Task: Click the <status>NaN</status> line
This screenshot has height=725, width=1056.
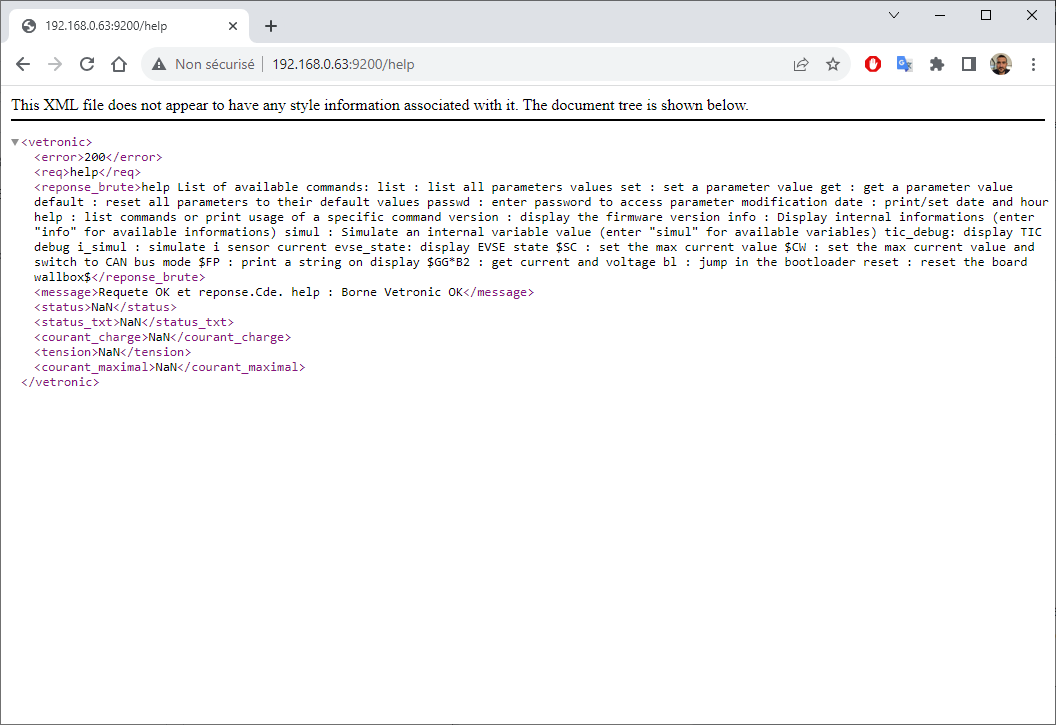Action: [x=106, y=307]
